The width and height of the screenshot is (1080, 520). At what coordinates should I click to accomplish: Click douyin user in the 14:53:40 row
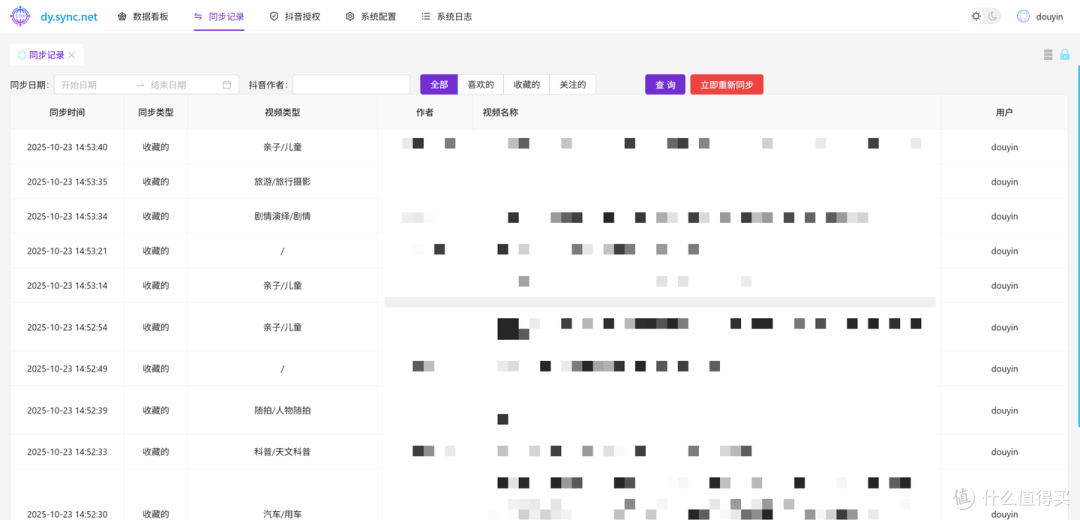click(x=1004, y=147)
